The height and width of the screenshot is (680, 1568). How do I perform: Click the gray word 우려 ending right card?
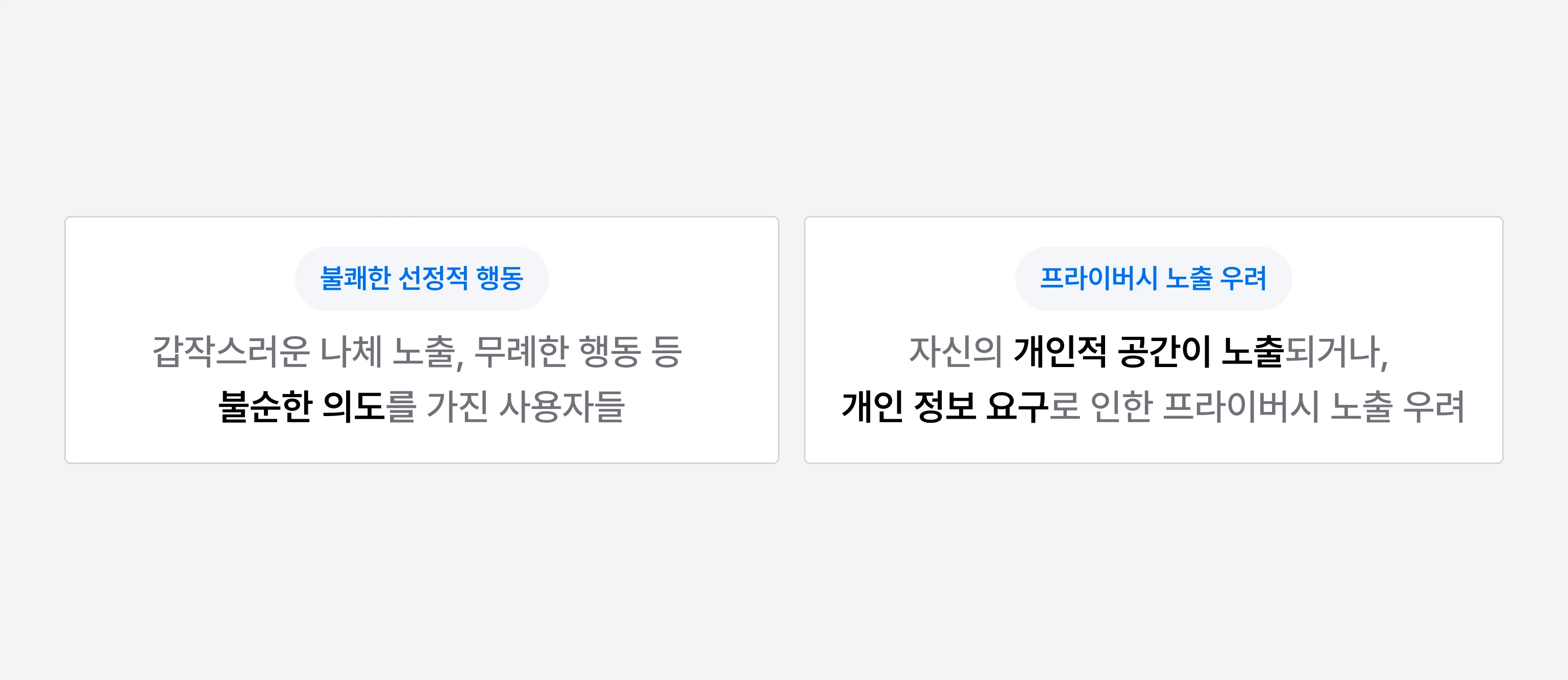(1433, 406)
